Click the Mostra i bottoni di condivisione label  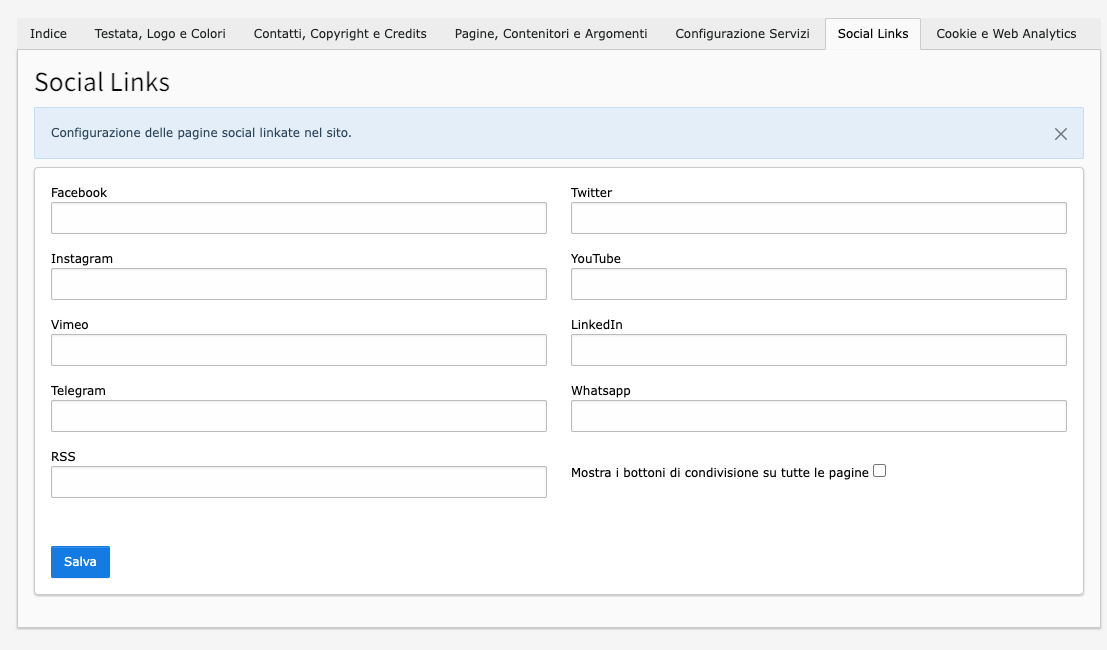coord(719,473)
